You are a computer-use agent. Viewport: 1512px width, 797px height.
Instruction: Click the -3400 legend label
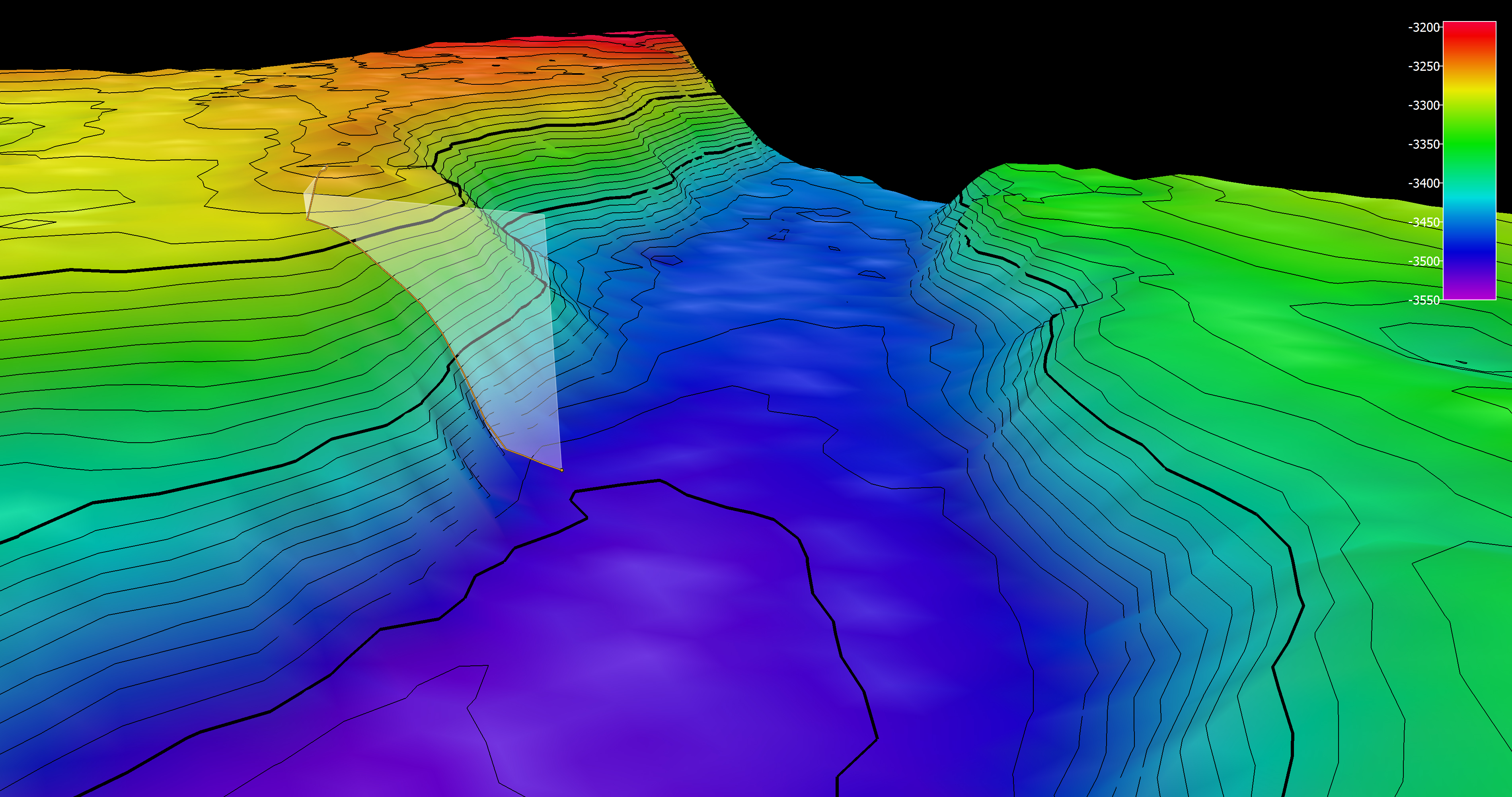1423,184
